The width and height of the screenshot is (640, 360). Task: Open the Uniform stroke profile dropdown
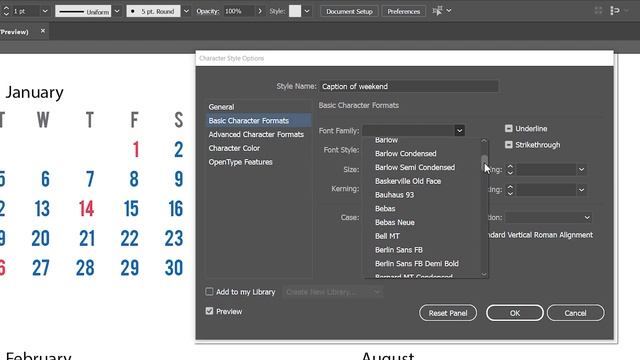[117, 11]
